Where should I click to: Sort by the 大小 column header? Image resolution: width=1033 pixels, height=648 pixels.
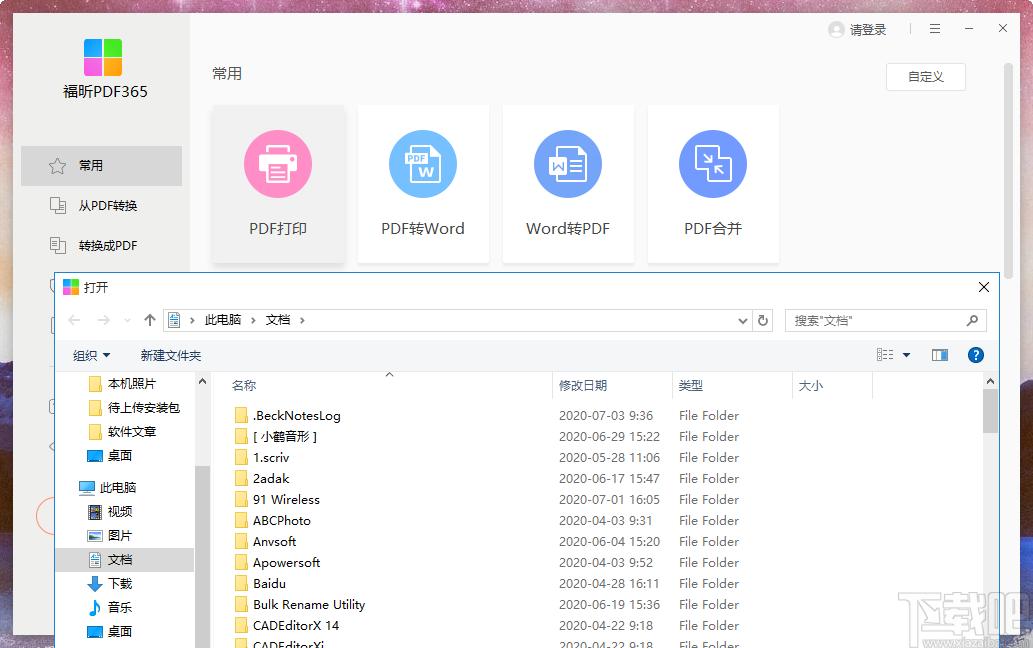(x=832, y=385)
